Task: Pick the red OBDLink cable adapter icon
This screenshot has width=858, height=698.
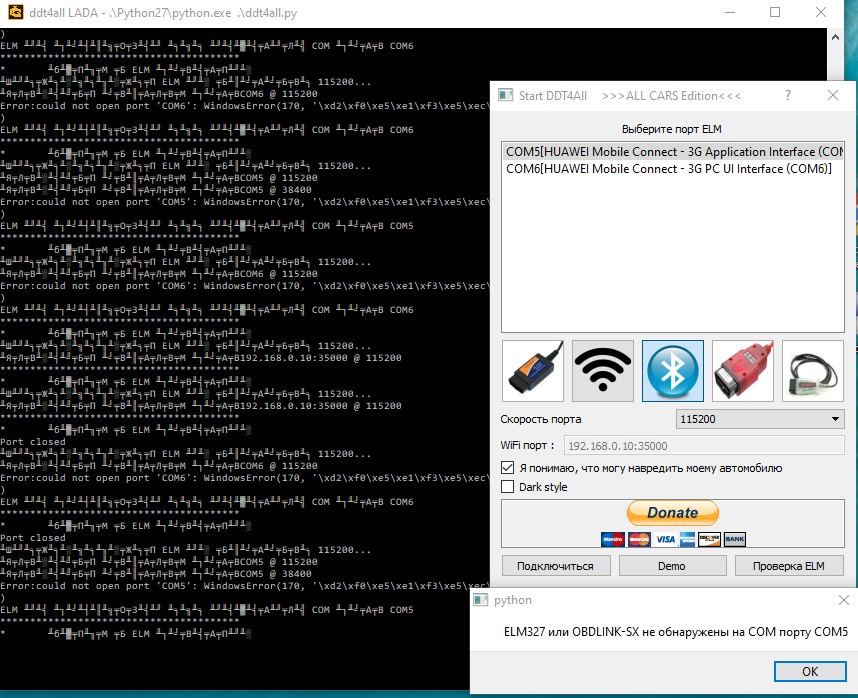Action: [742, 371]
